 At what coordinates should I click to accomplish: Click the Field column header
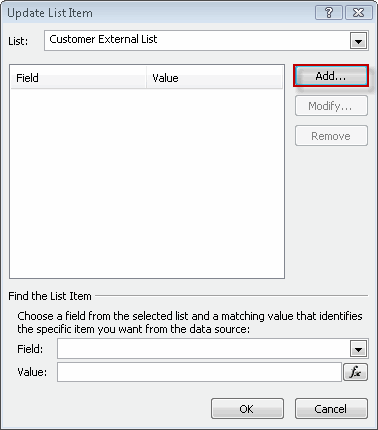(x=79, y=78)
